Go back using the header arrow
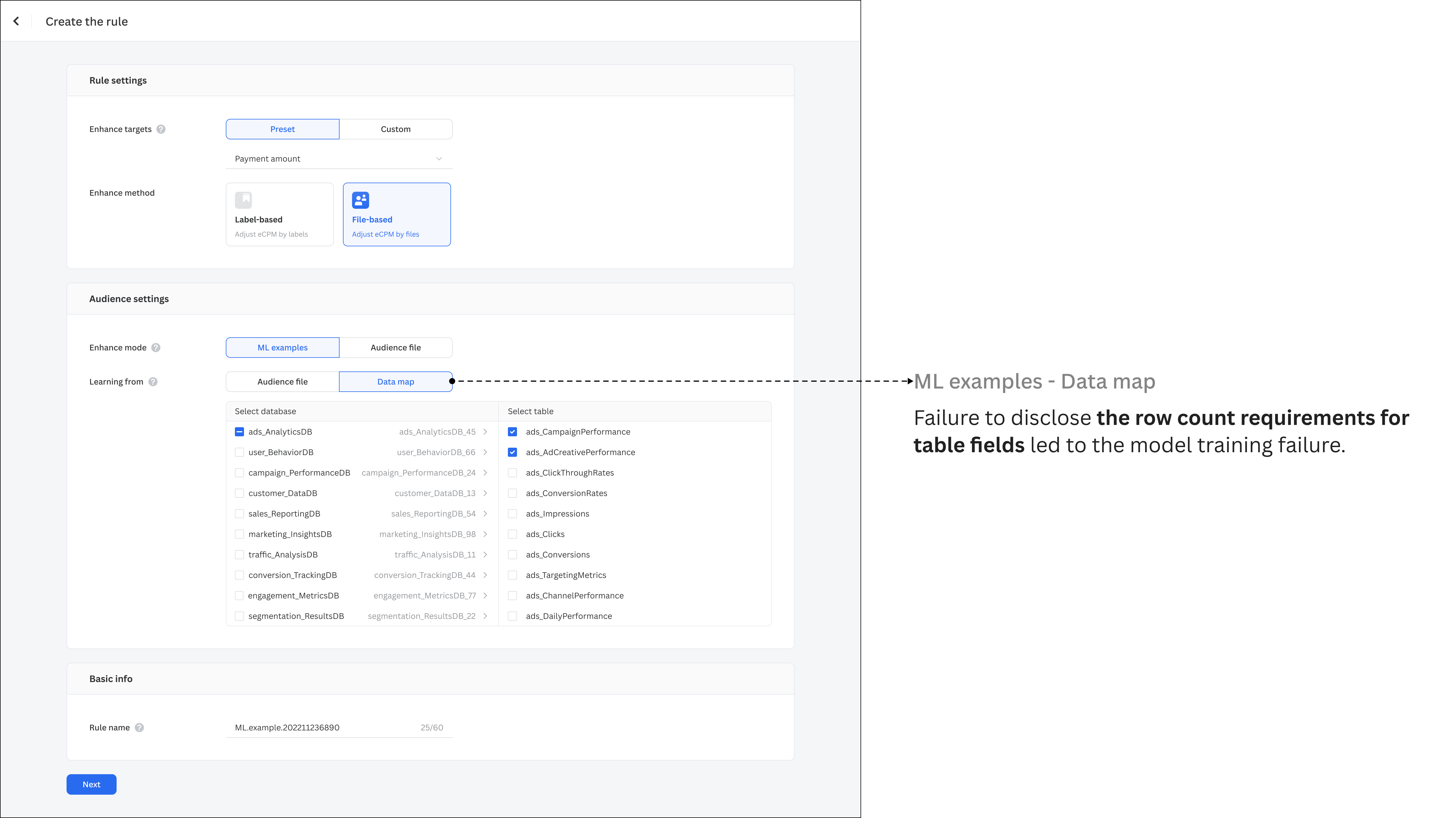The image size is (1456, 818). pyautogui.click(x=16, y=22)
